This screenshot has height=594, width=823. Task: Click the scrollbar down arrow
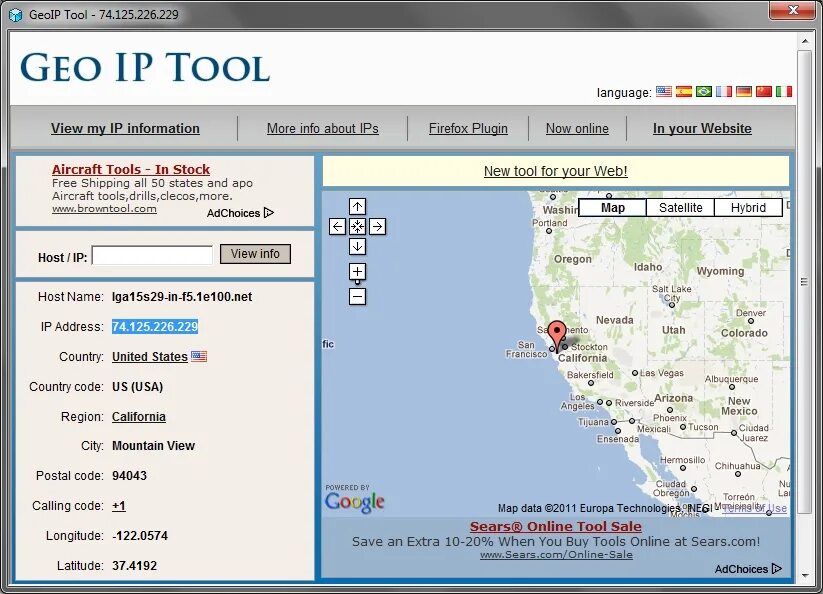[805, 576]
